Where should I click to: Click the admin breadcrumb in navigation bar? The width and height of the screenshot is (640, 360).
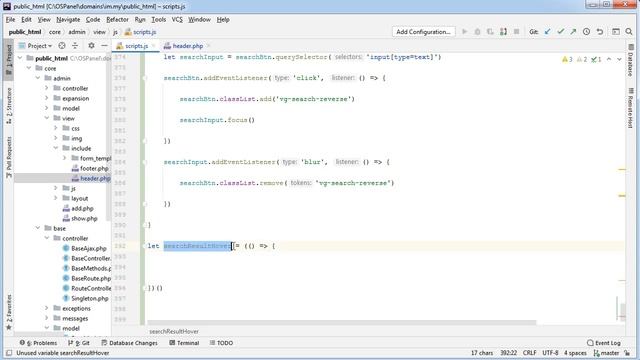77,32
